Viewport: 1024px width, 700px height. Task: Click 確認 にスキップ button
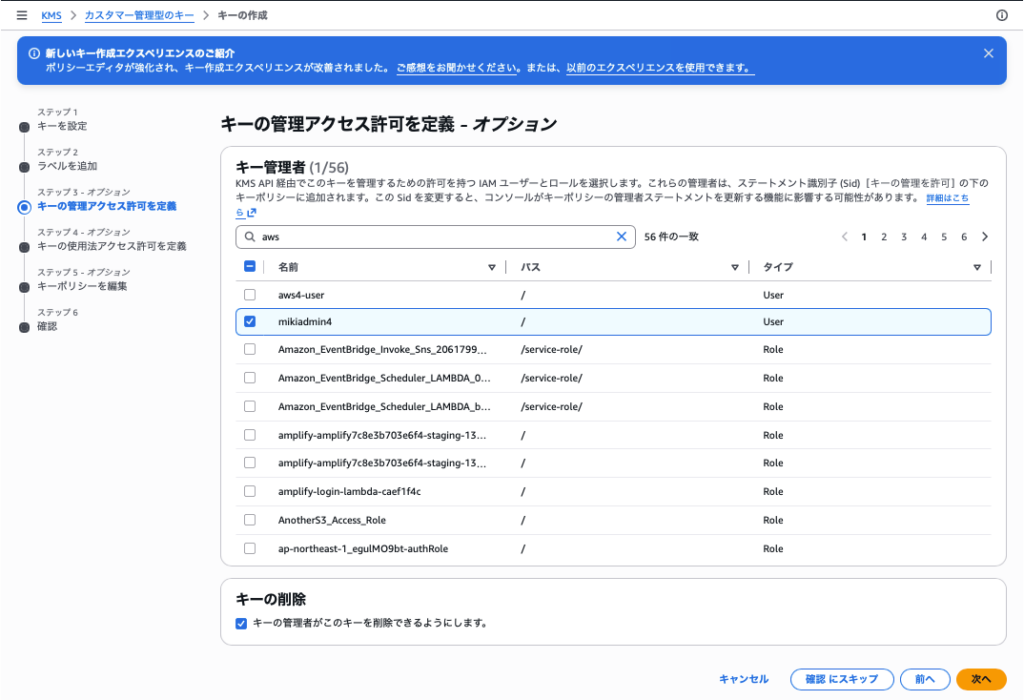point(842,679)
